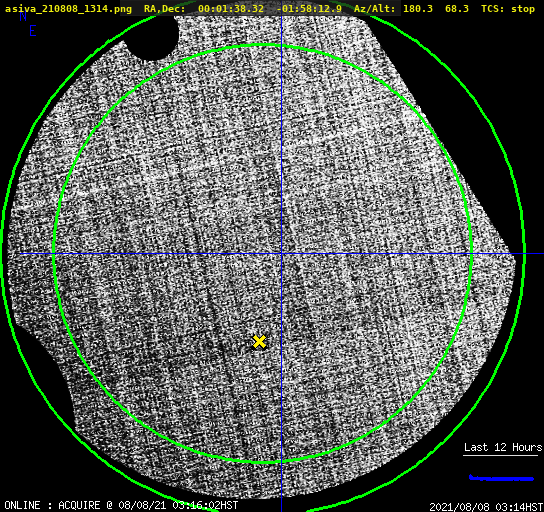This screenshot has height=512, width=544.
Task: Click the altitude value 68.3
Action: pyautogui.click(x=457, y=9)
